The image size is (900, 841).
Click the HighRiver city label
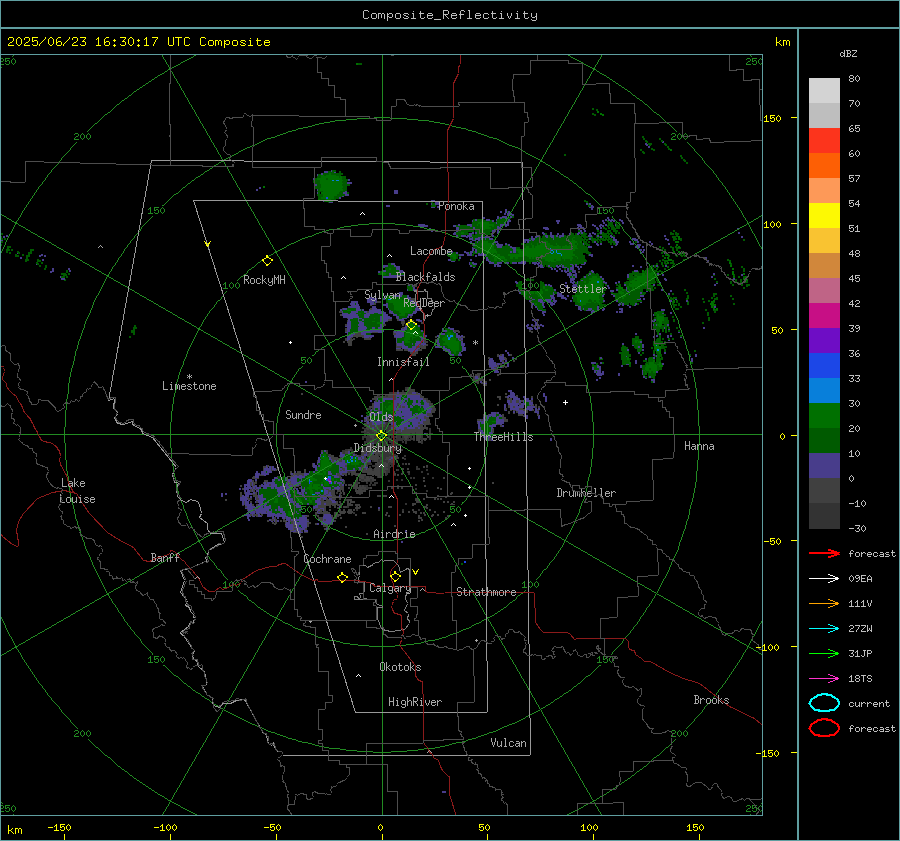click(415, 702)
